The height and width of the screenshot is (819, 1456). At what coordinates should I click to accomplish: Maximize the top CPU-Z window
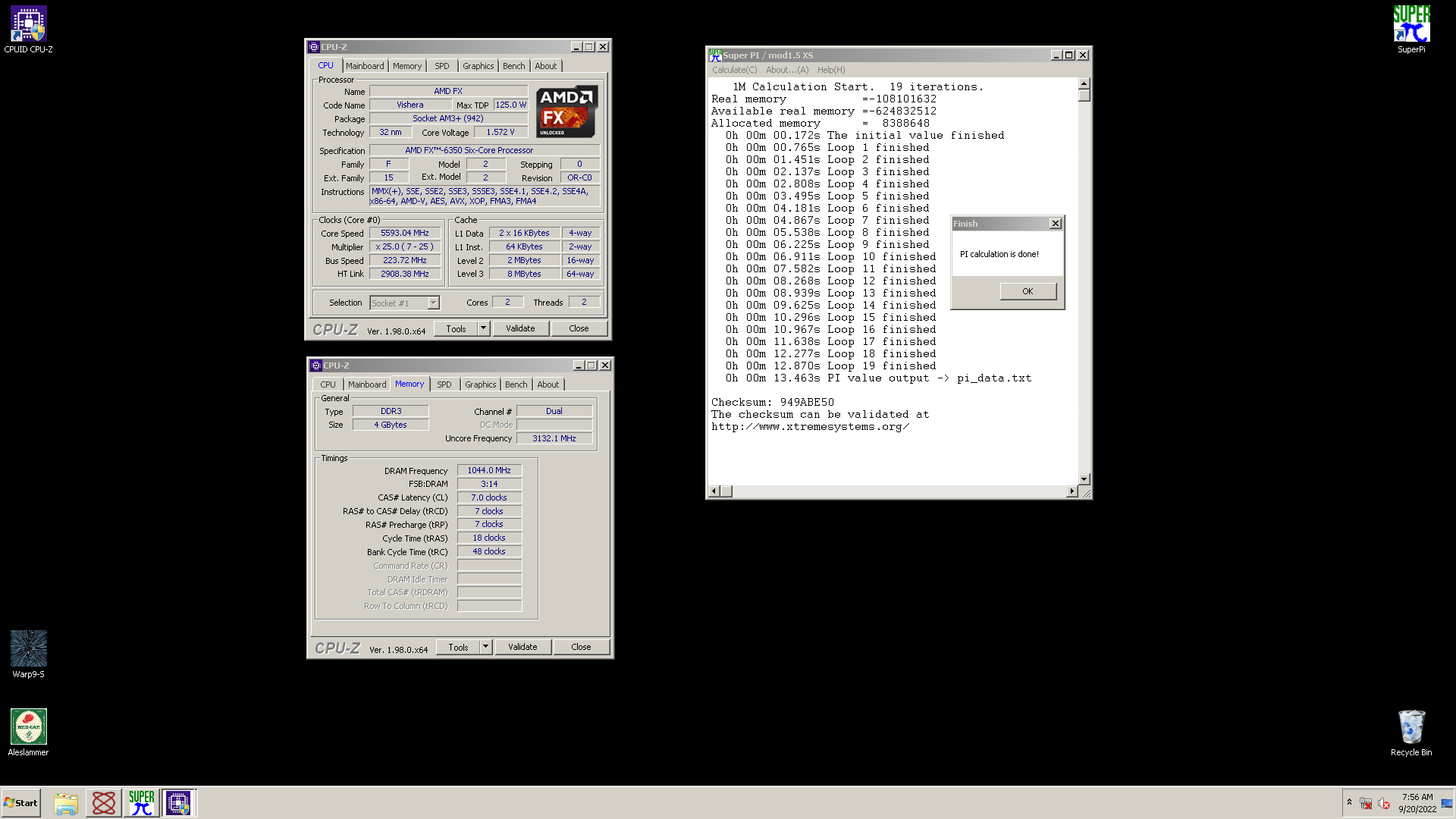589,47
